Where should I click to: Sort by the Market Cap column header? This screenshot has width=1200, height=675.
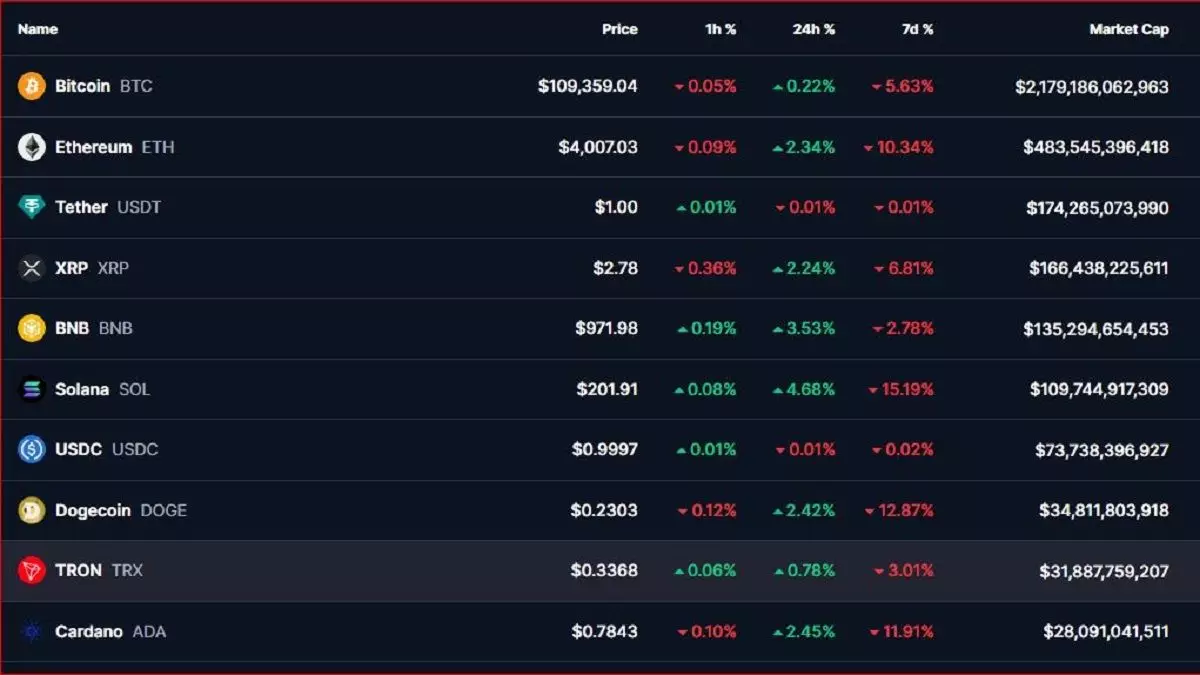click(1128, 29)
